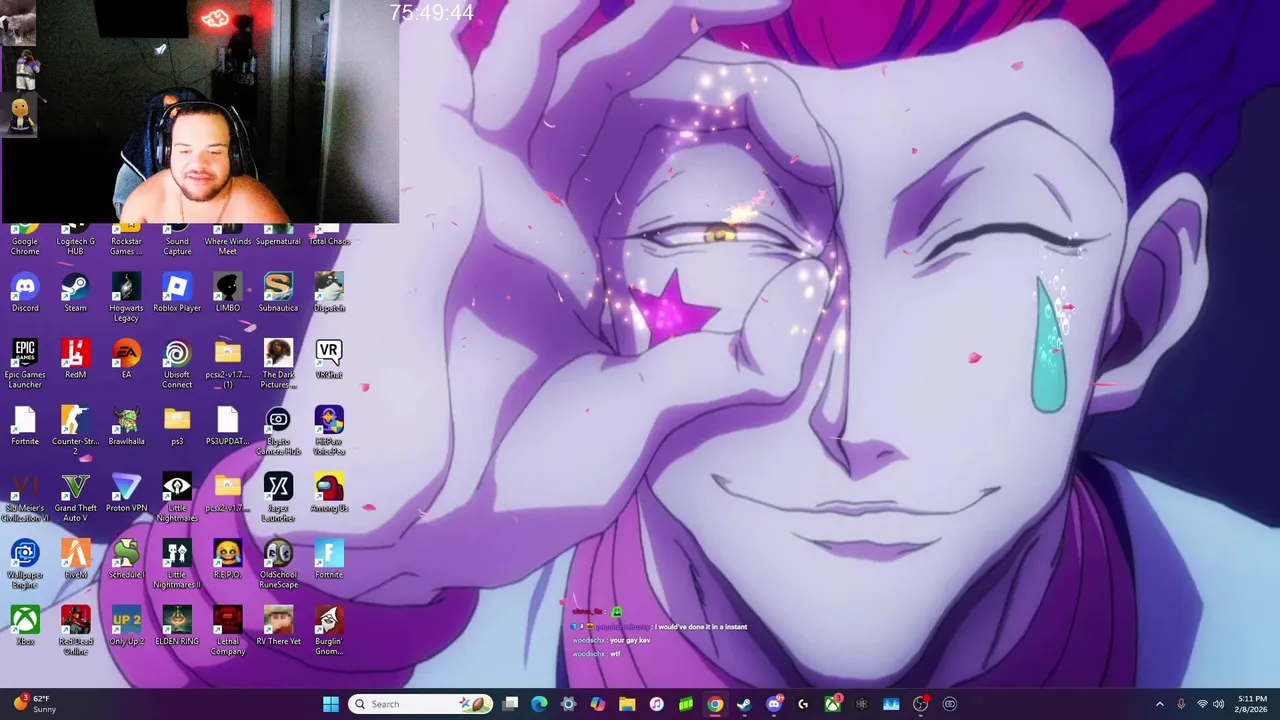This screenshot has height=720, width=1280.
Task: Select the ps3 folder icon
Action: (177, 427)
